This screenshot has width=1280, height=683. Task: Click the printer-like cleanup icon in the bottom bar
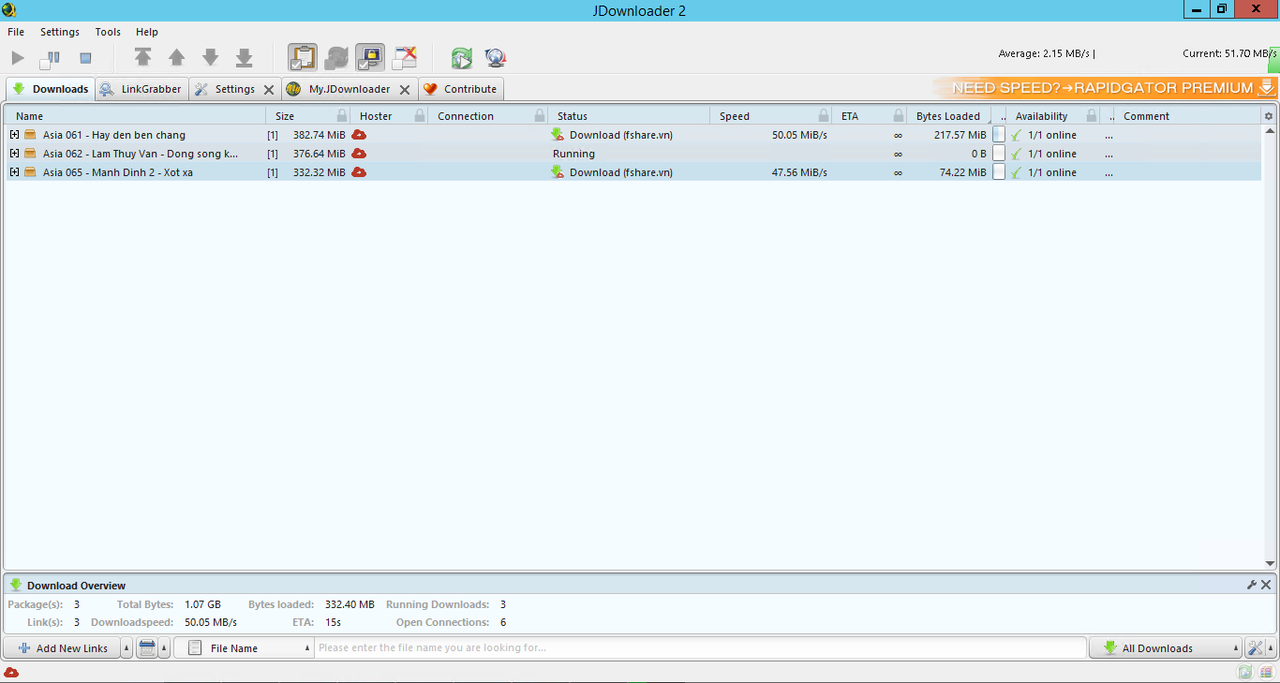coord(147,648)
